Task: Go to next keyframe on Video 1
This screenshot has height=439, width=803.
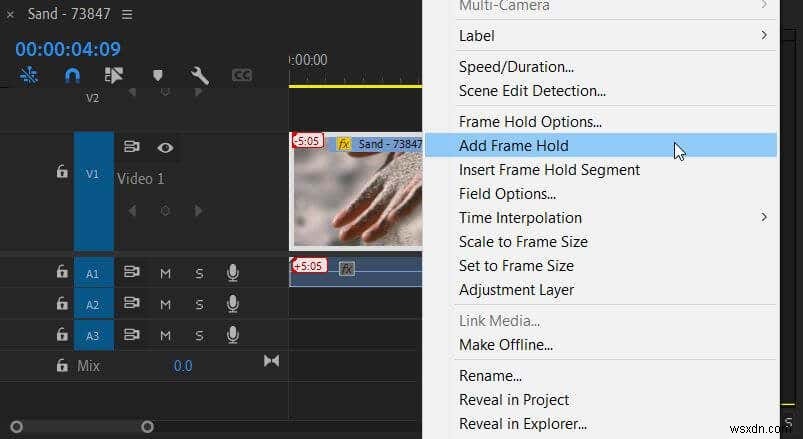Action: (x=199, y=211)
